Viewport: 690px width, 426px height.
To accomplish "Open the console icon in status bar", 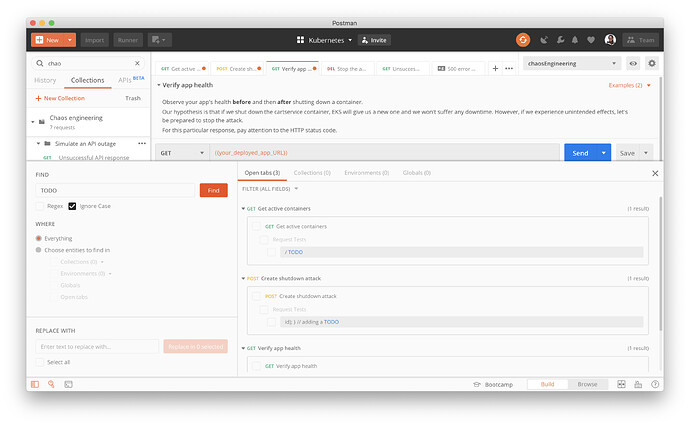I will [68, 384].
